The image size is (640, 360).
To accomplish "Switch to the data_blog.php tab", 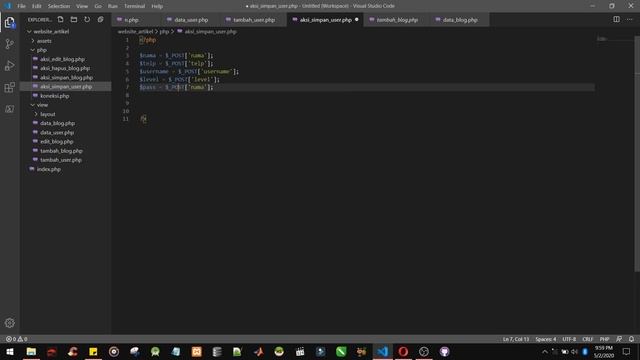I will (x=460, y=20).
